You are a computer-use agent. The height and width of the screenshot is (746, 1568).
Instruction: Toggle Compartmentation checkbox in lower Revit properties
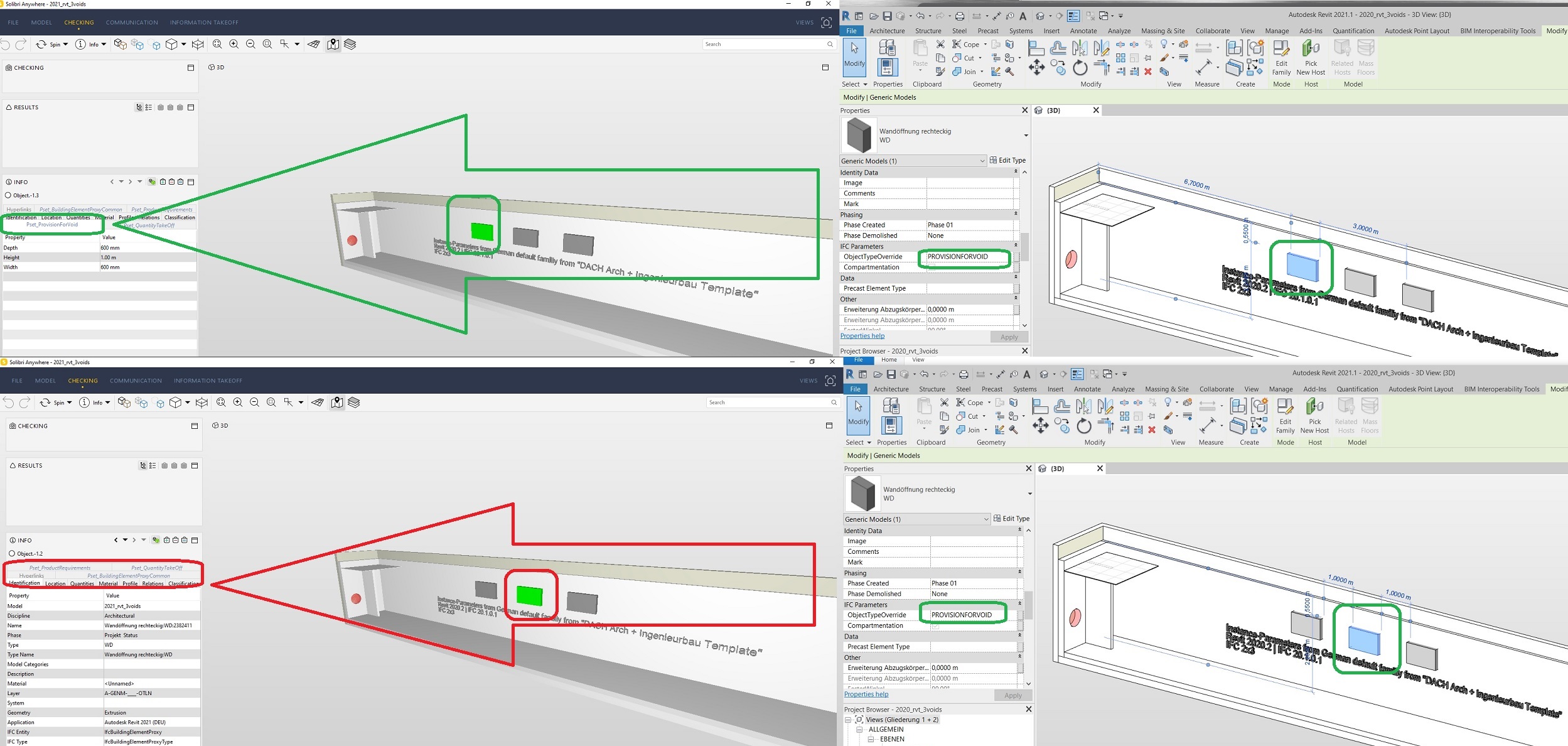point(936,626)
